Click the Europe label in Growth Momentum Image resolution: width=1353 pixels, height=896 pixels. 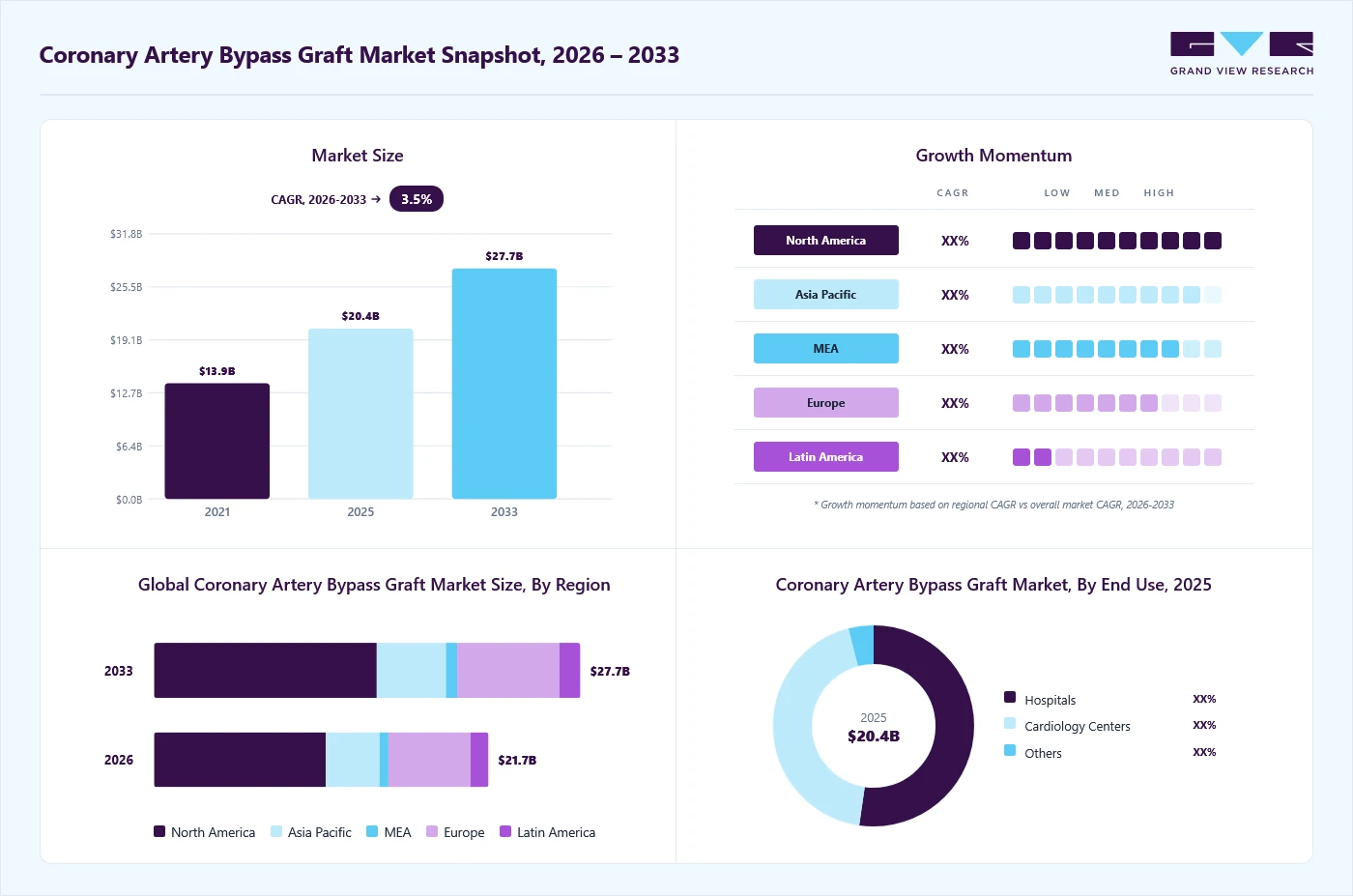coord(826,403)
